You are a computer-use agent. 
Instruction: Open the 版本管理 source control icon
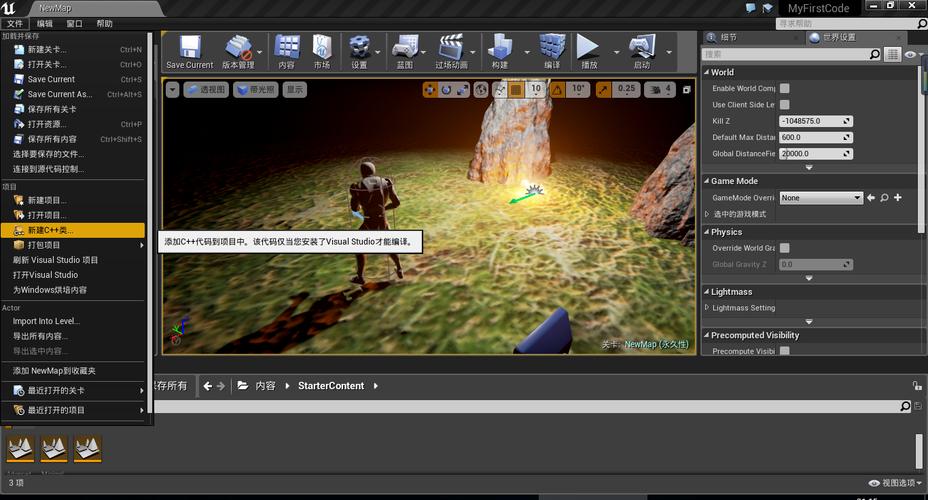point(239,47)
